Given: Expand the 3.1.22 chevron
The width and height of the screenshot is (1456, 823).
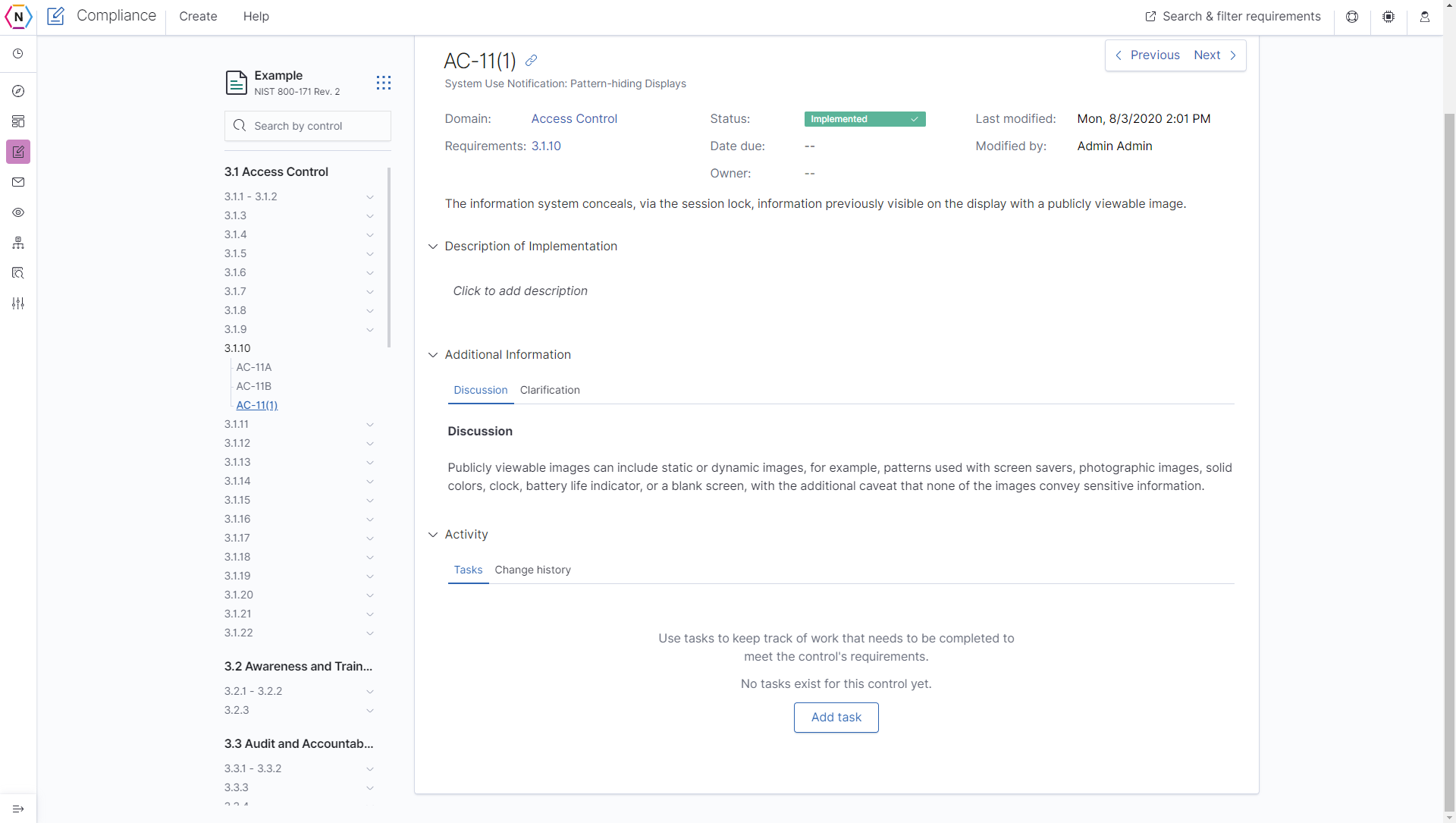Looking at the screenshot, I should coord(370,633).
